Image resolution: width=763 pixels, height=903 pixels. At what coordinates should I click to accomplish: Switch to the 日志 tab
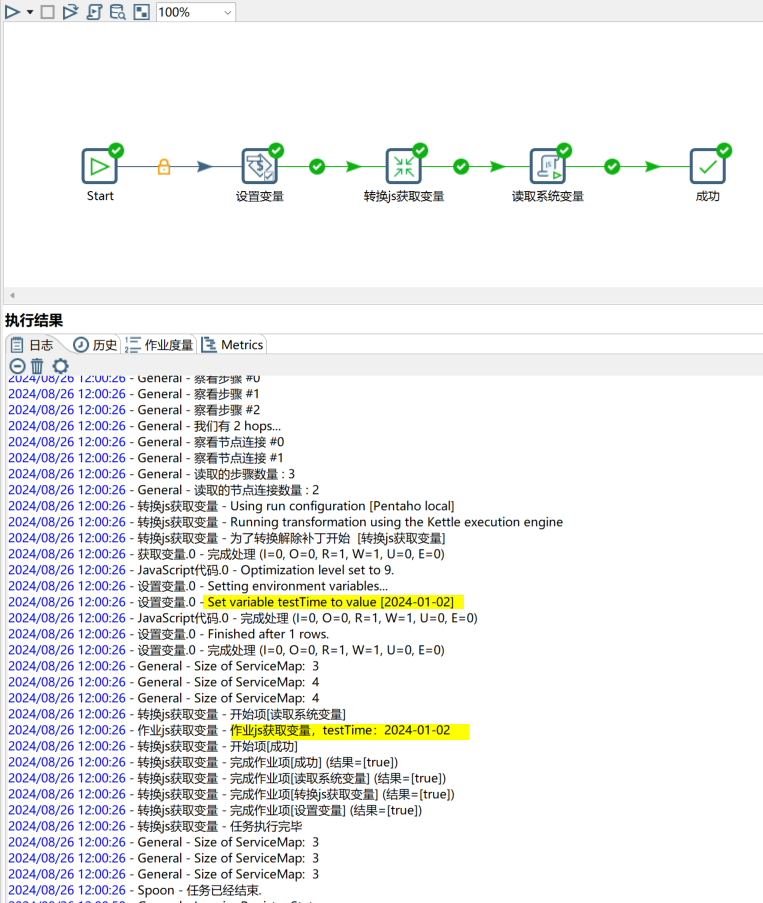[x=33, y=345]
